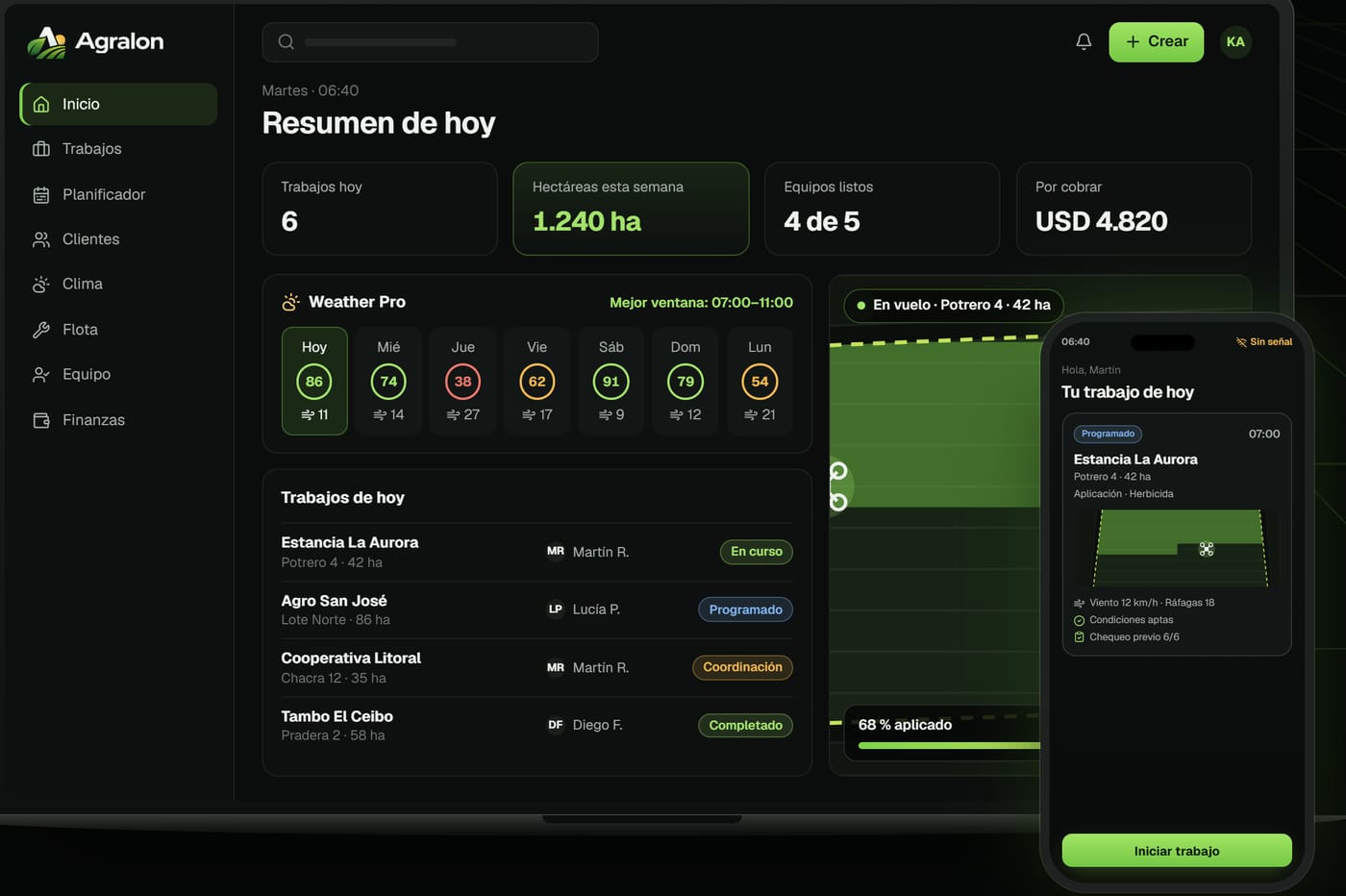Image resolution: width=1346 pixels, height=896 pixels.
Task: Click the Crear button
Action: 1156,41
